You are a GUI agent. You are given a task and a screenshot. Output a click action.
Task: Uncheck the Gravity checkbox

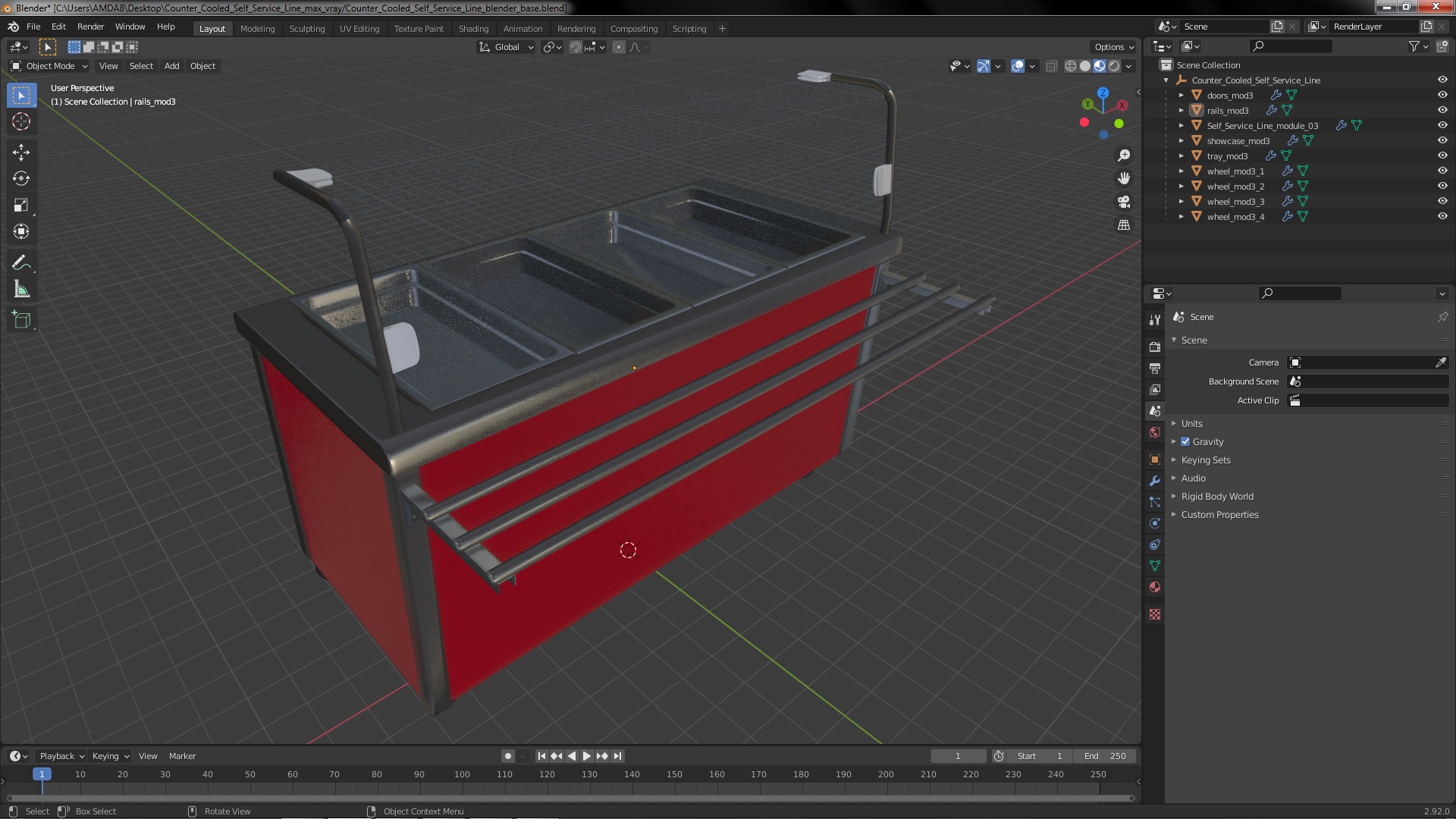pos(1185,441)
